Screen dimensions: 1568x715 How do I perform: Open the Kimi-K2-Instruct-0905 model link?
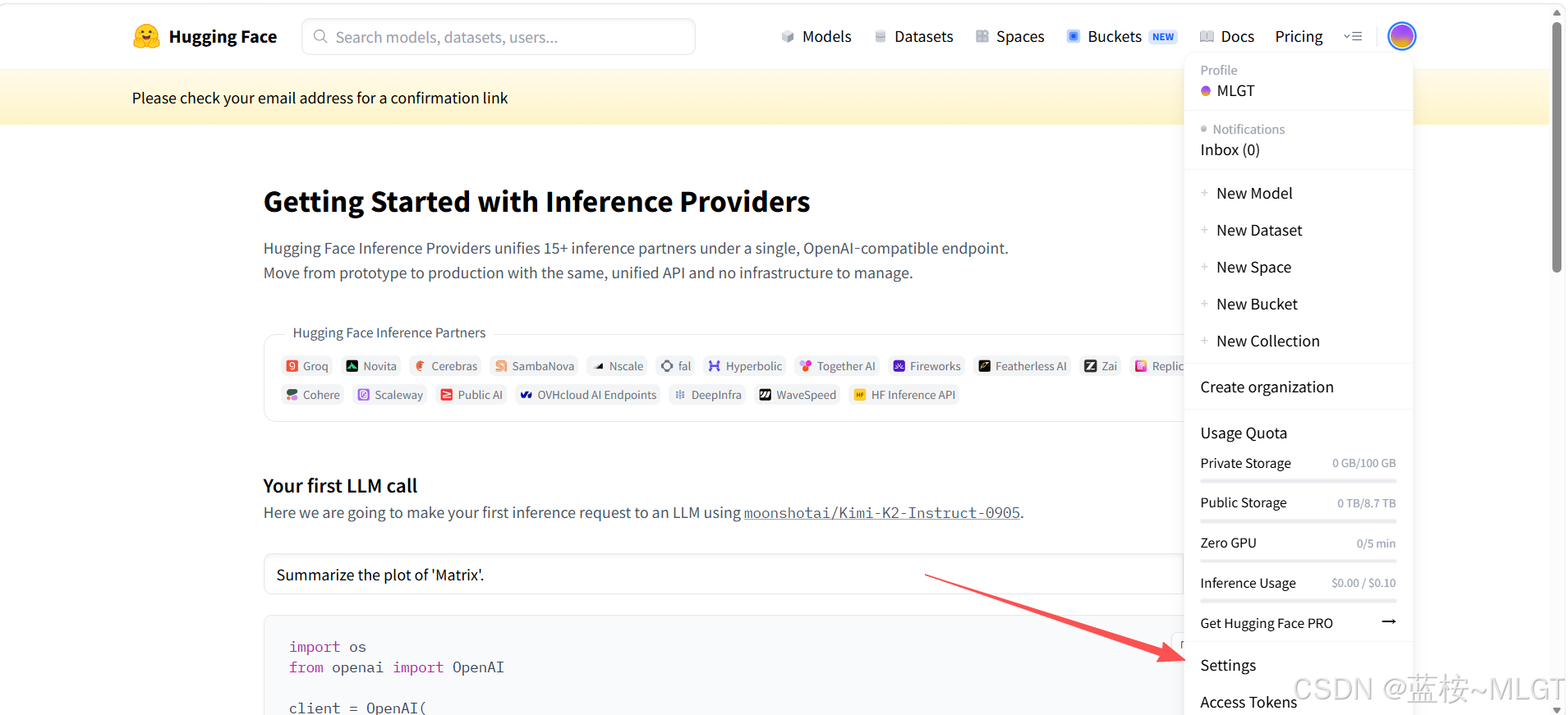882,513
